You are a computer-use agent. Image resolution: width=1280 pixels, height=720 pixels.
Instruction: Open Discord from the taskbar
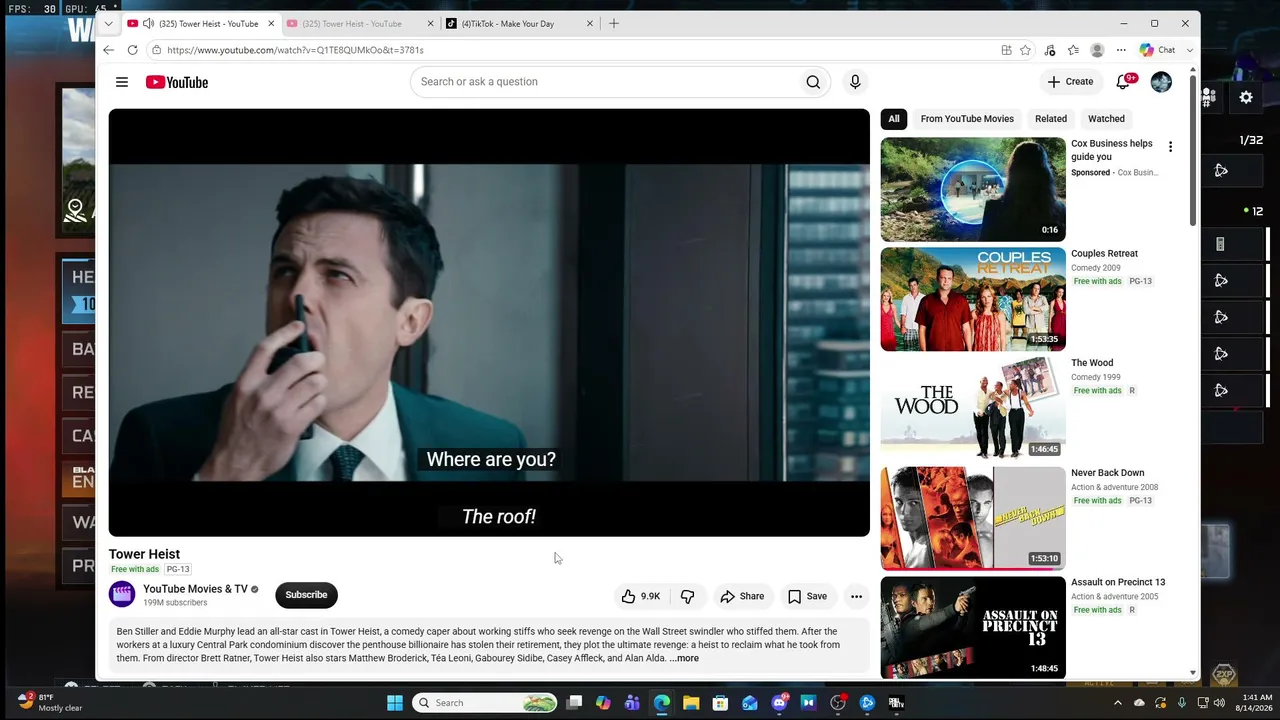tap(779, 703)
